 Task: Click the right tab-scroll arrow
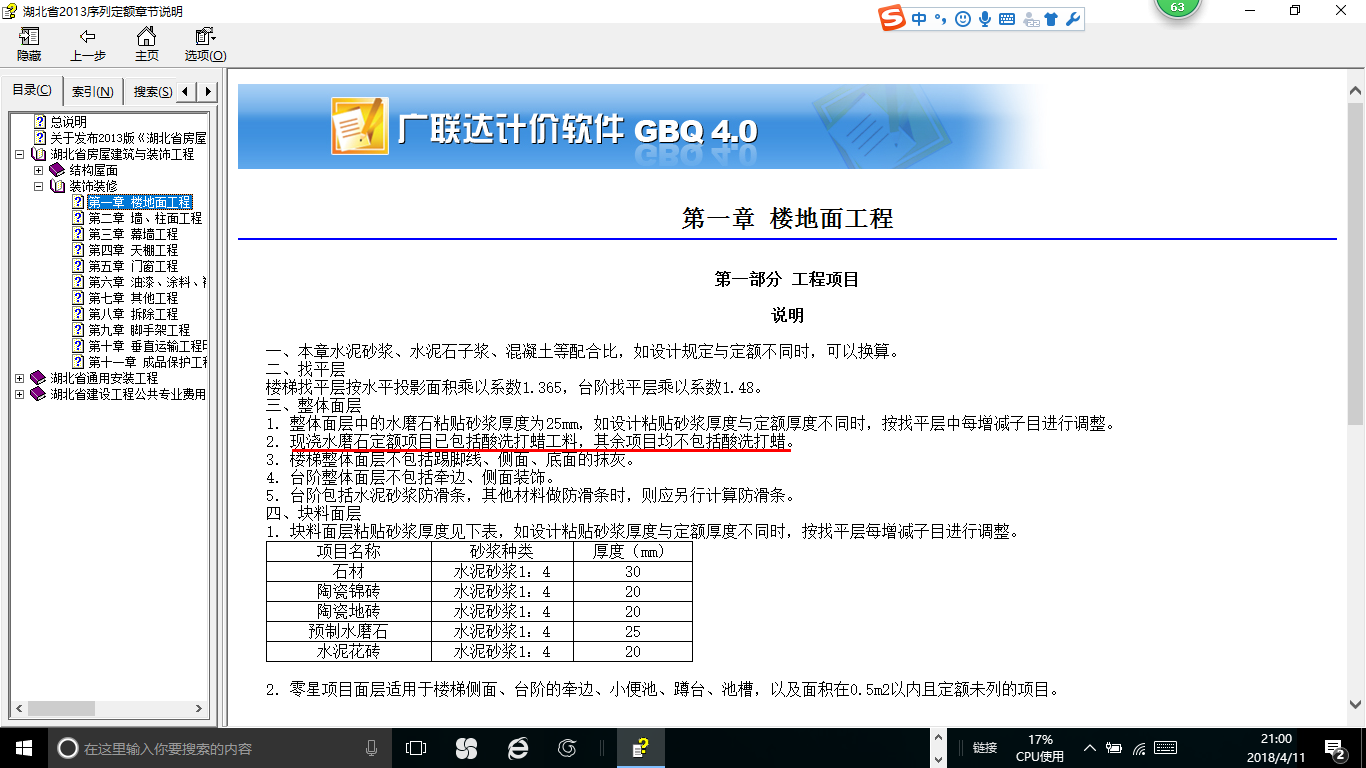point(207,92)
